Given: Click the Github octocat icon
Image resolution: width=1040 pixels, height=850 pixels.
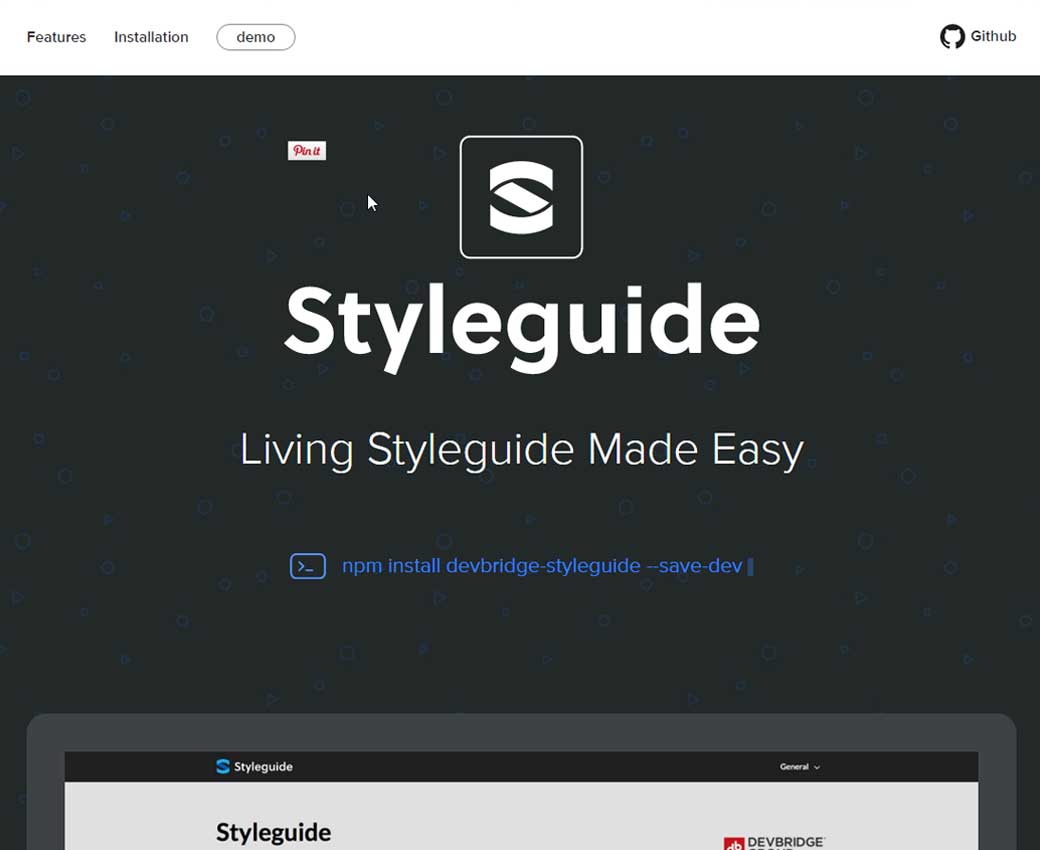Looking at the screenshot, I should (x=952, y=37).
